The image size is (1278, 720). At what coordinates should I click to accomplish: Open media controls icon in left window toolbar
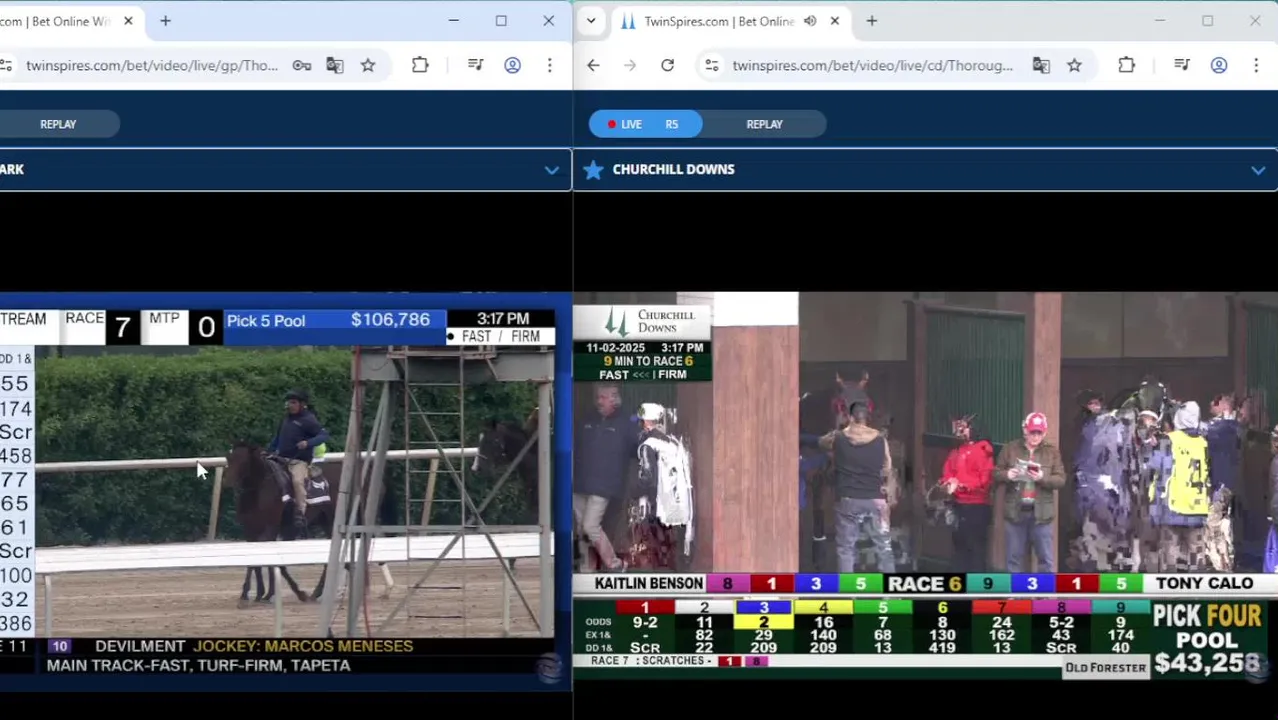[x=476, y=65]
